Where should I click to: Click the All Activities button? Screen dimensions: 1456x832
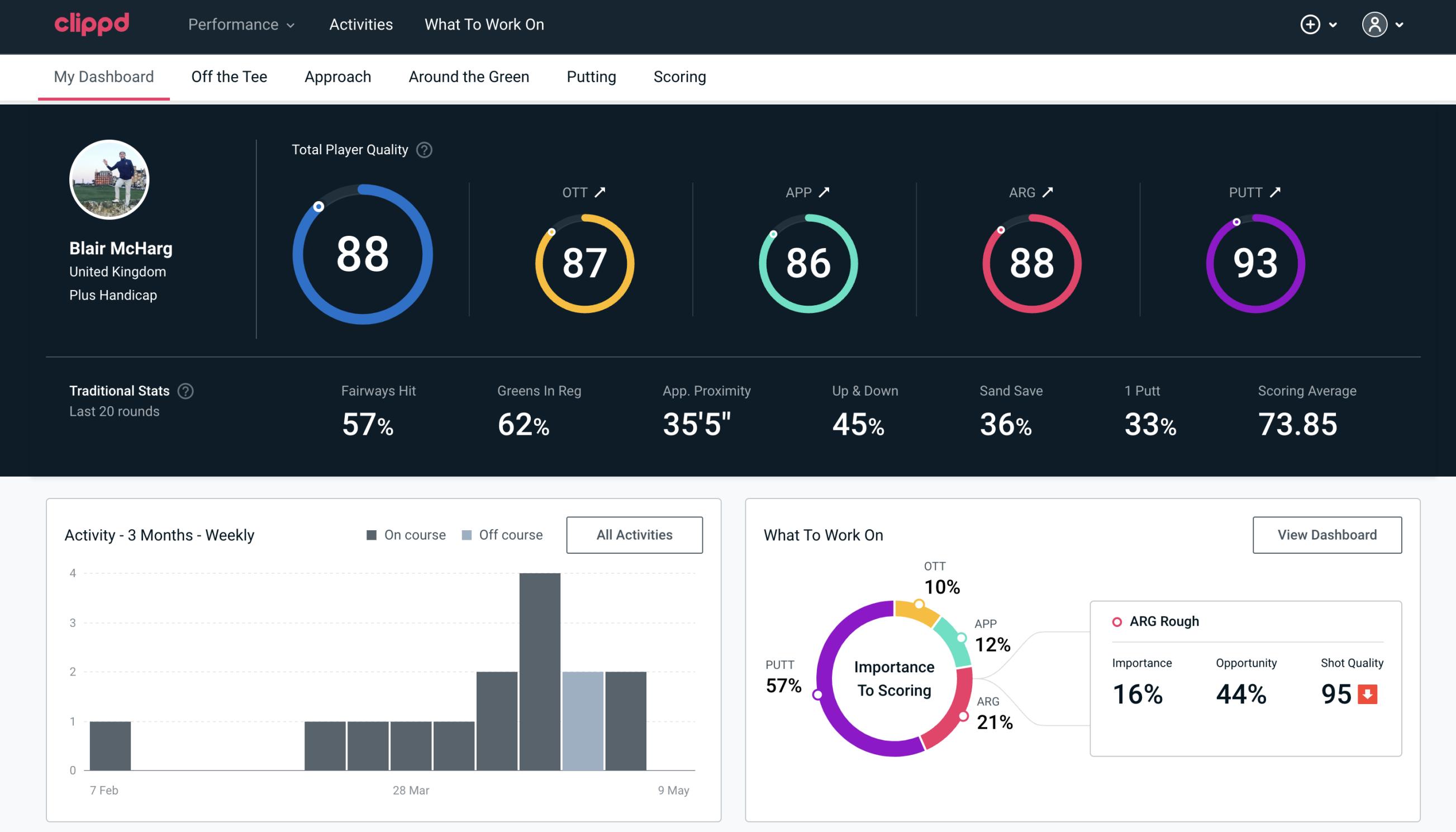pos(635,534)
